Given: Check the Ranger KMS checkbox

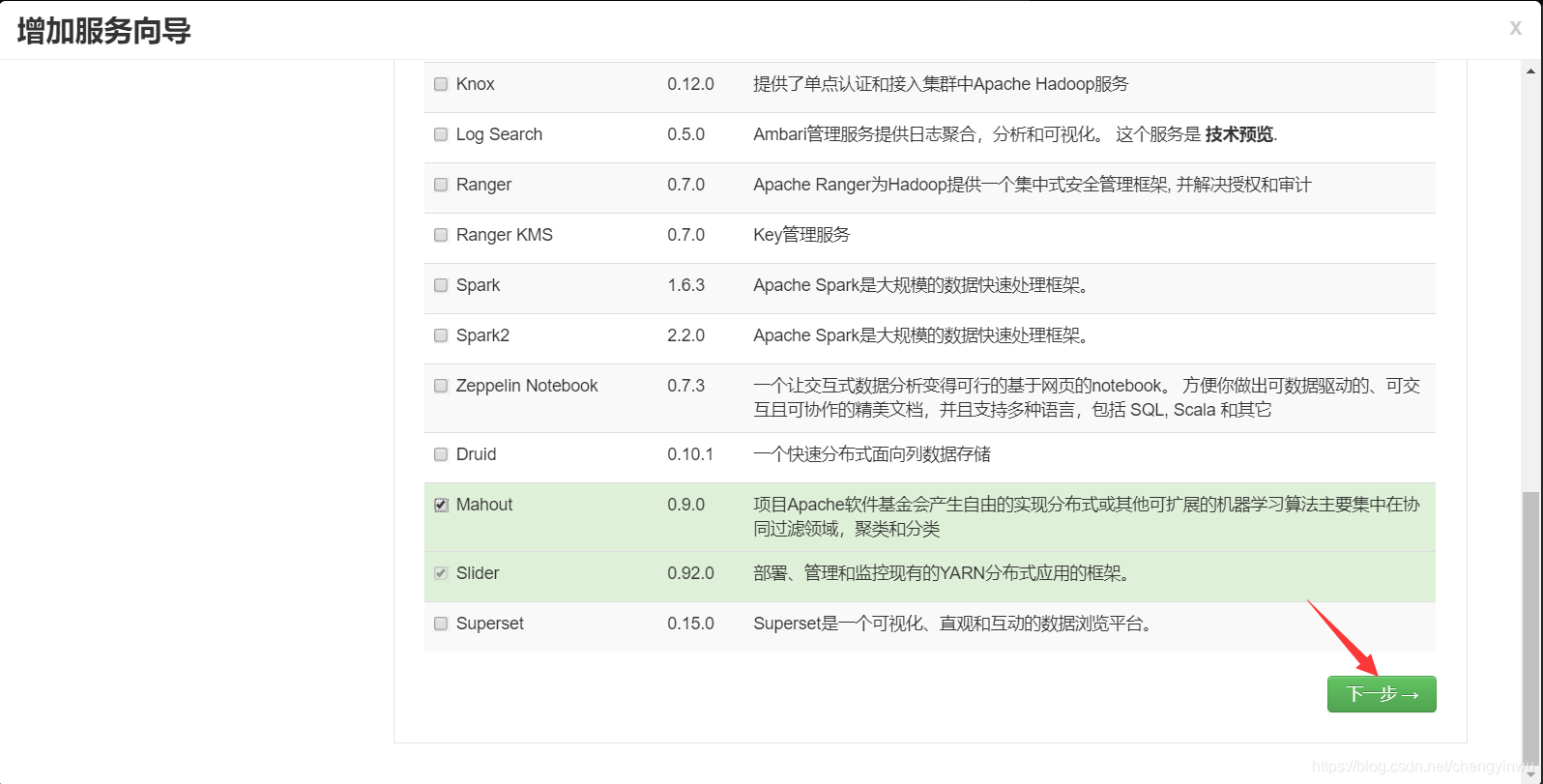Looking at the screenshot, I should (441, 235).
